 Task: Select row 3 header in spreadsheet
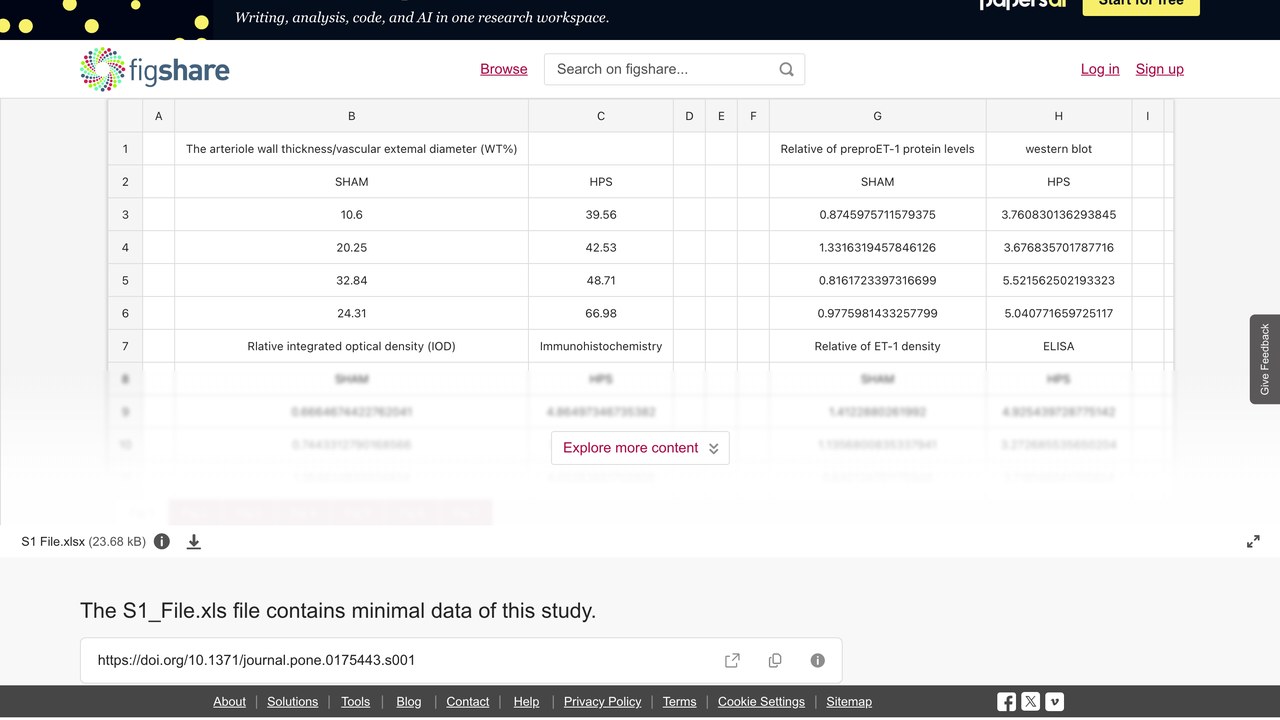click(125, 214)
